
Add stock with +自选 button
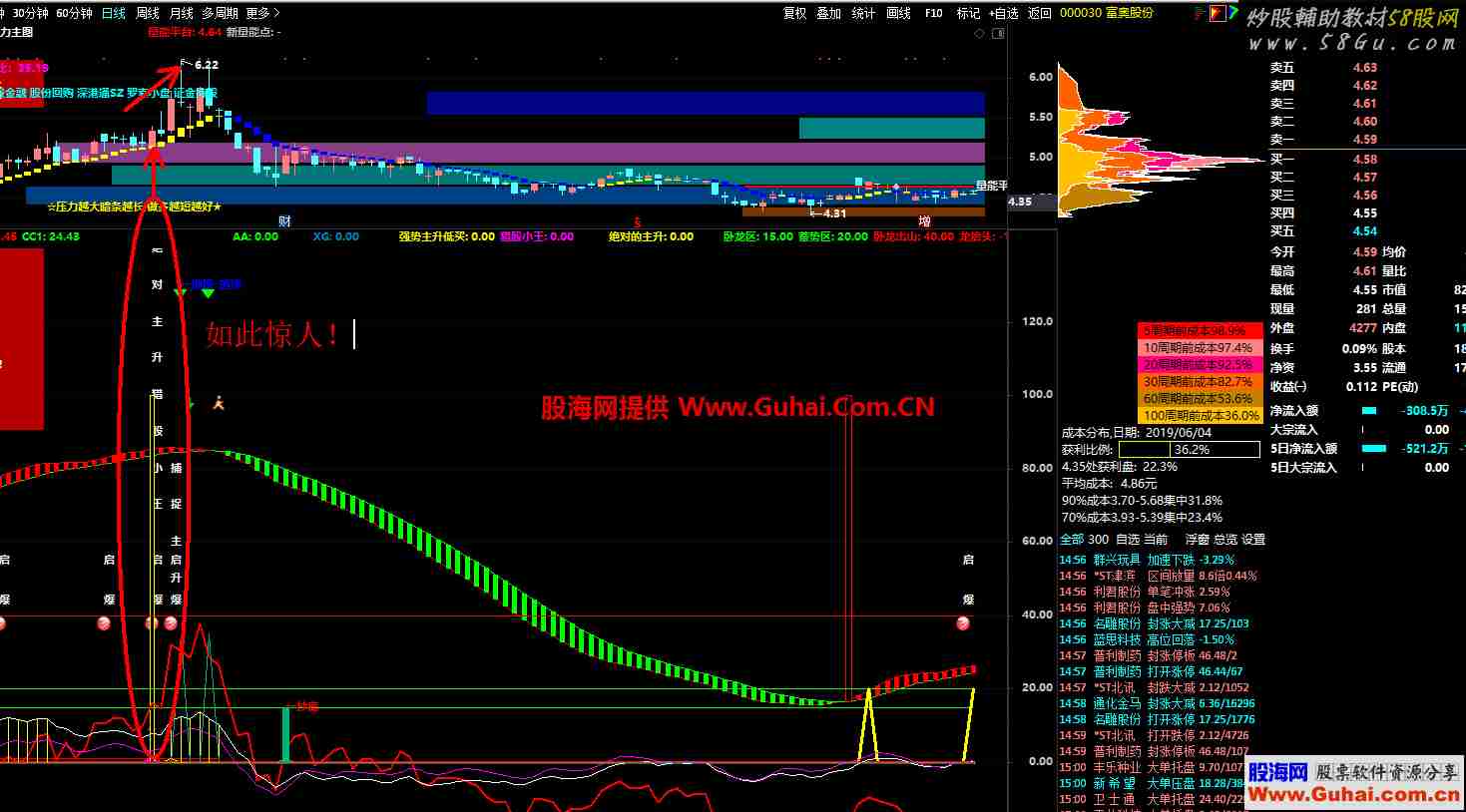point(1004,13)
